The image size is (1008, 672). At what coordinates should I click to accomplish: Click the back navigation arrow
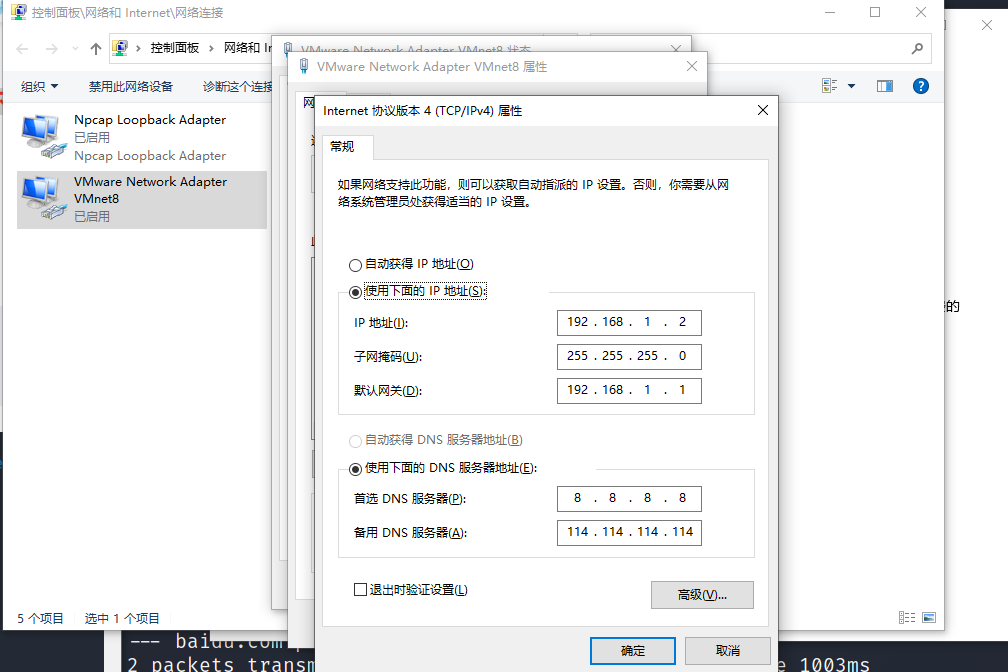pyautogui.click(x=22, y=49)
